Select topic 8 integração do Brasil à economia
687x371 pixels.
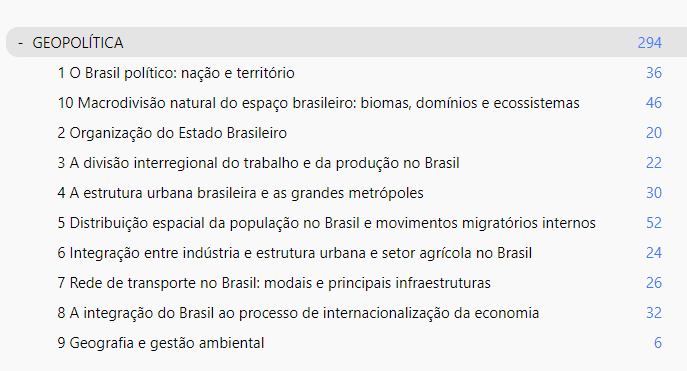298,313
